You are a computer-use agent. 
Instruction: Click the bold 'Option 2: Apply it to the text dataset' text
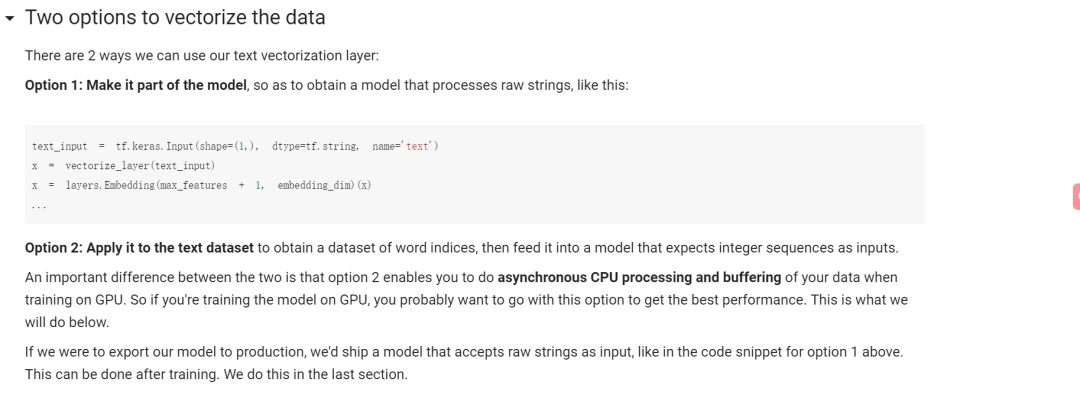140,247
